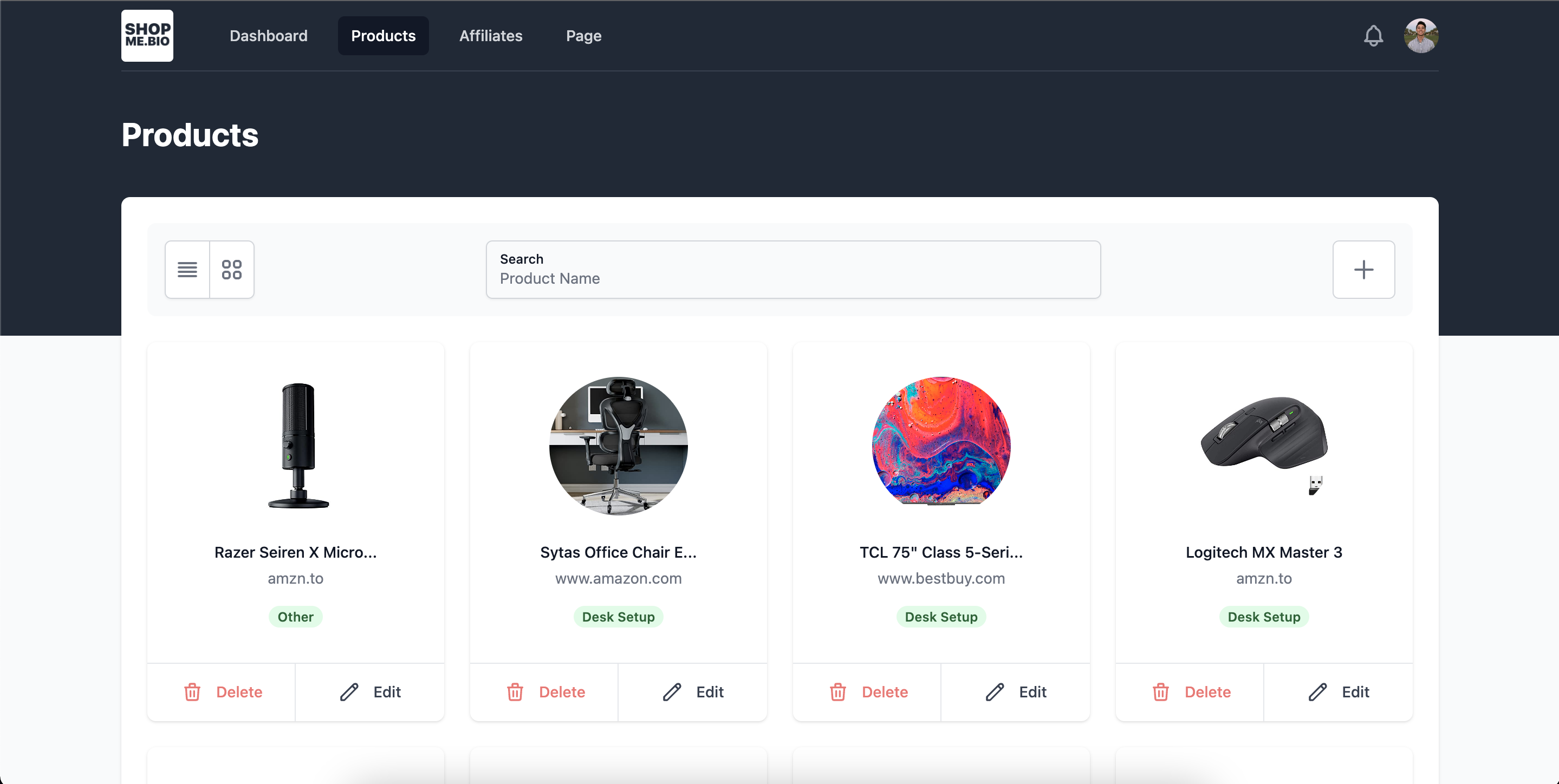Open notifications bell
Screen dimensions: 1559x784
point(1373,36)
